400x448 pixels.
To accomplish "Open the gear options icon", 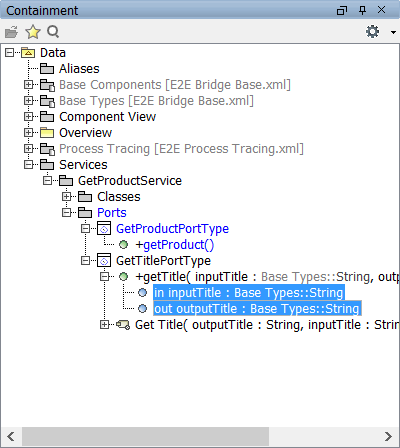I will [372, 32].
